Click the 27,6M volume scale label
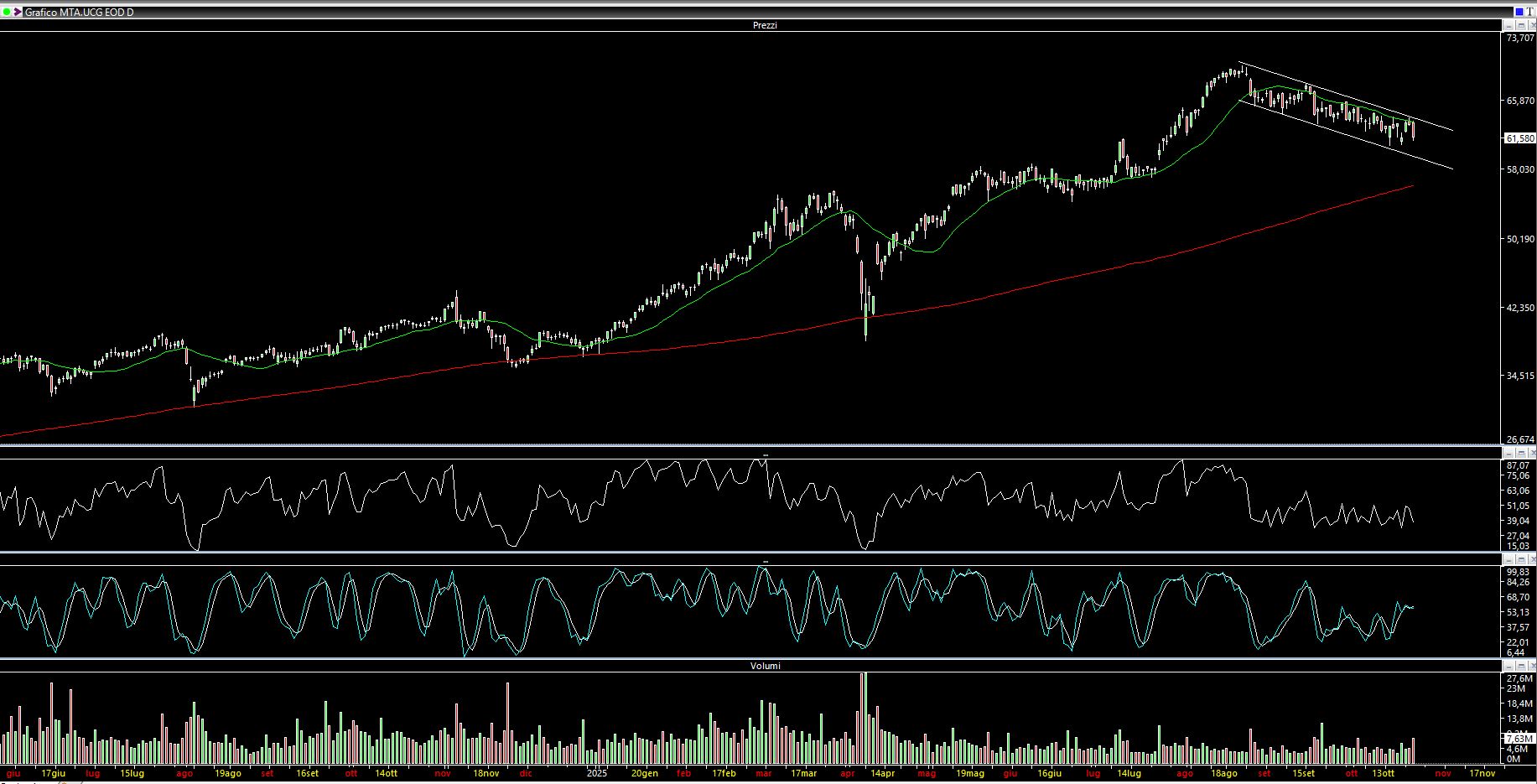1537x784 pixels. tap(1519, 678)
